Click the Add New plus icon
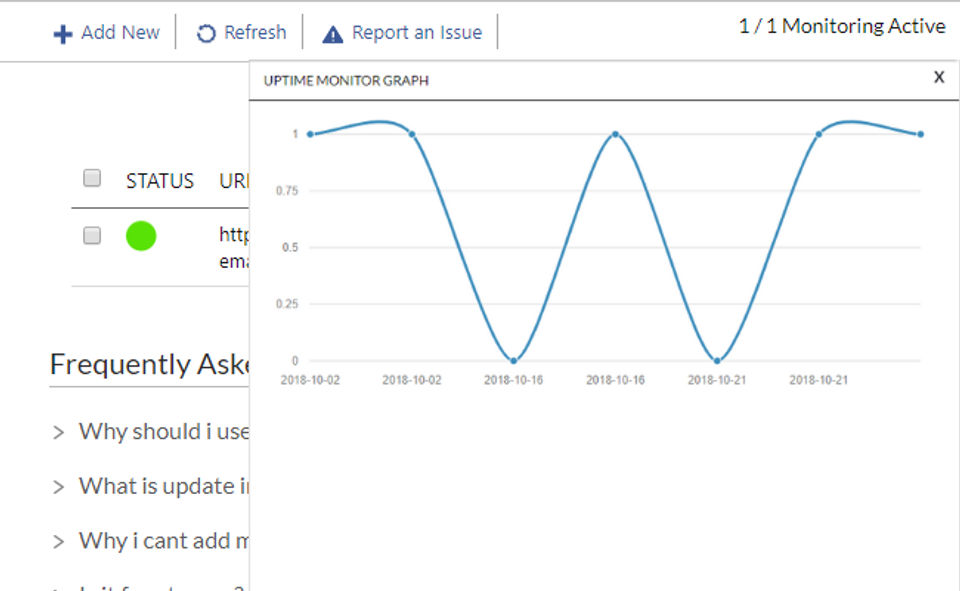This screenshot has width=960, height=591. (x=63, y=34)
